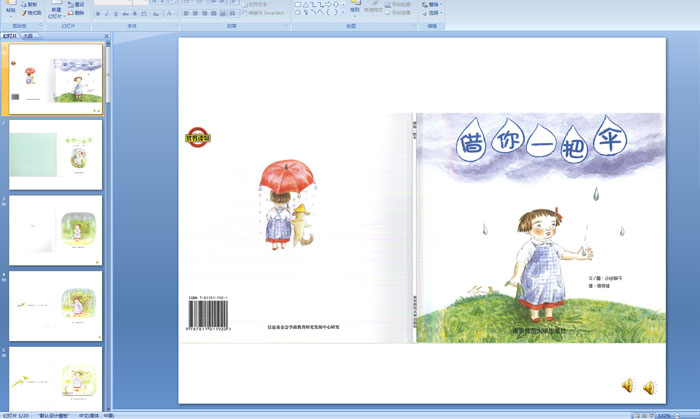Select slide 3 thumbnail
The image size is (700, 419).
pos(55,230)
